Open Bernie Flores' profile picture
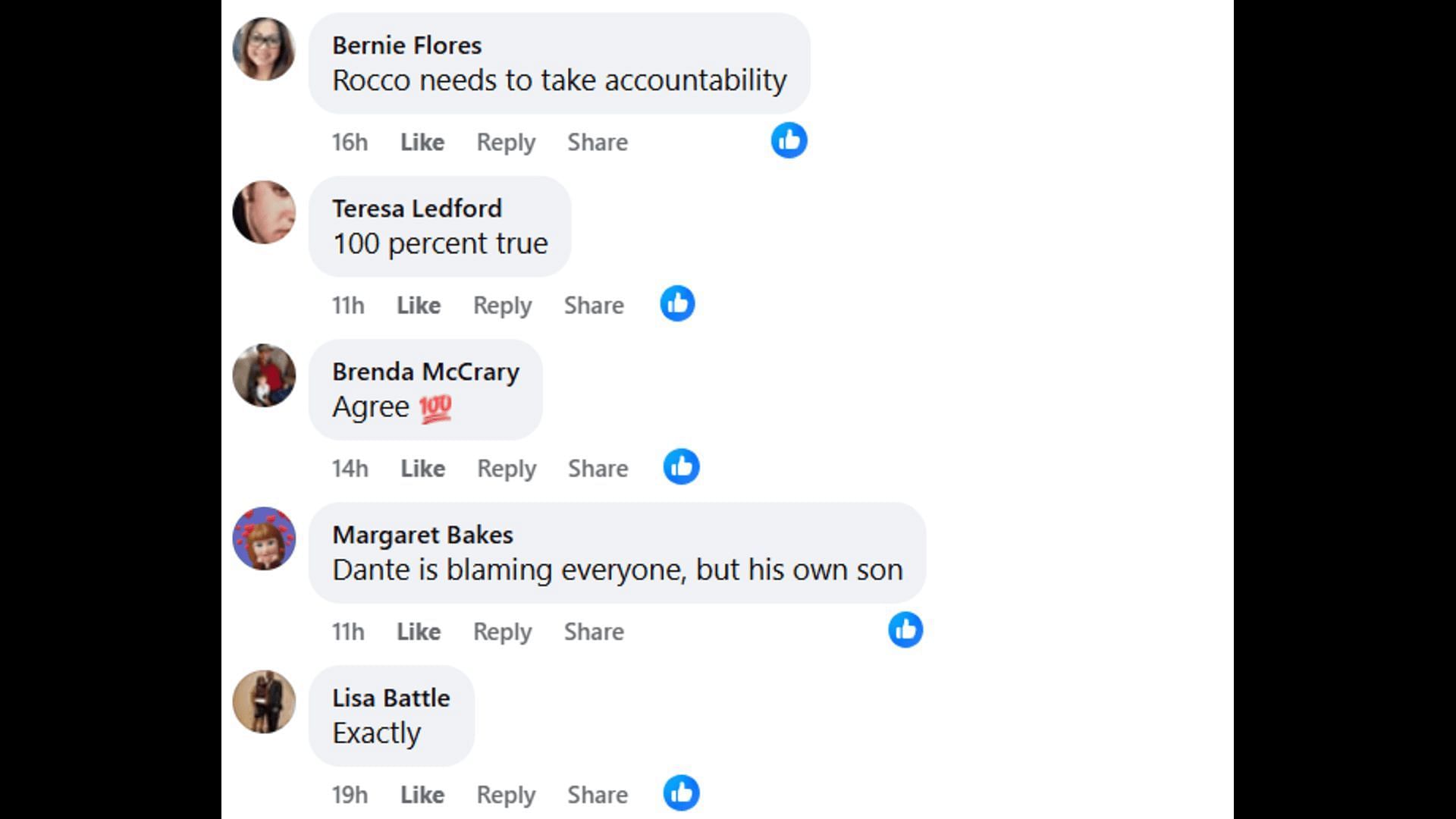The width and height of the screenshot is (1456, 819). 264,49
